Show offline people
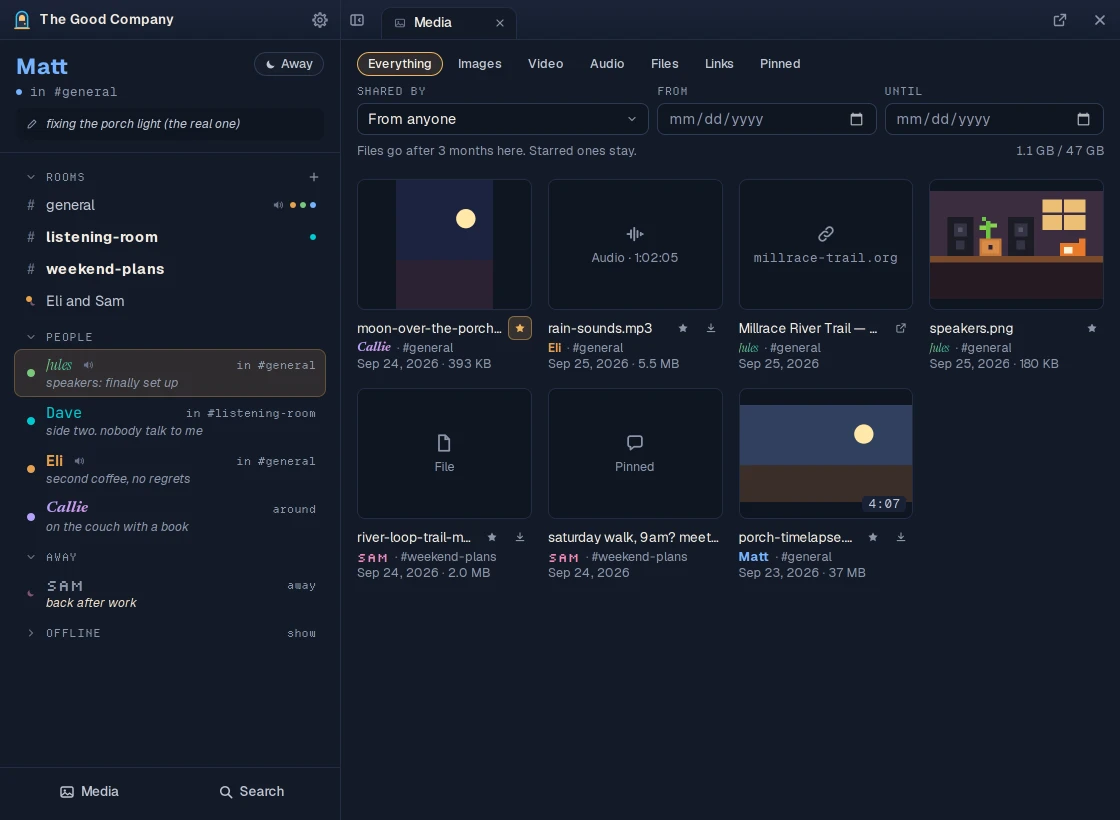Screen dimensions: 1120x820 pos(301,634)
